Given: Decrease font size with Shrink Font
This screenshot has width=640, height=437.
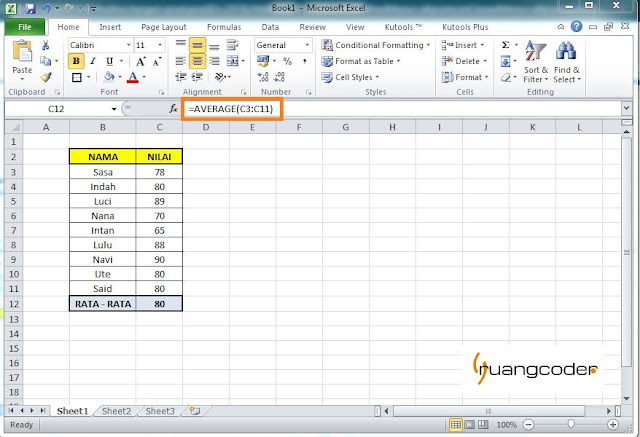Looking at the screenshot, I should click(157, 62).
